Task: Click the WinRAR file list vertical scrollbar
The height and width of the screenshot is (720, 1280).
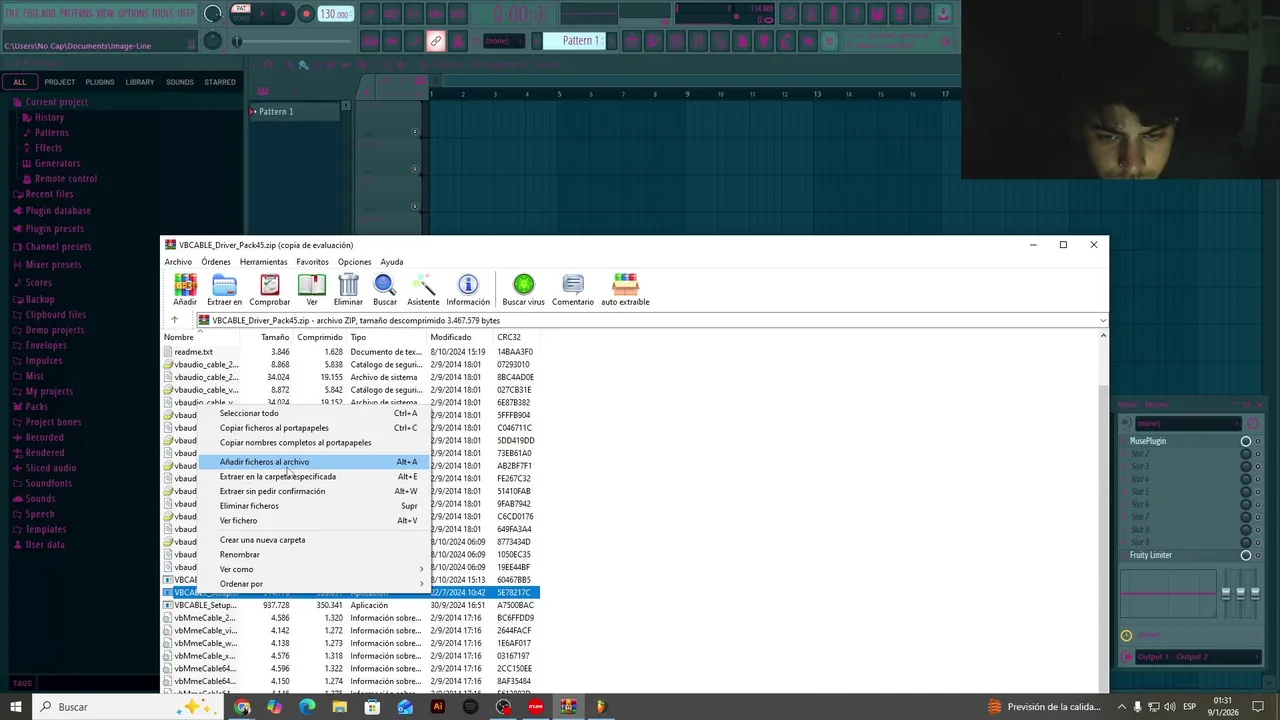Action: (x=1103, y=512)
